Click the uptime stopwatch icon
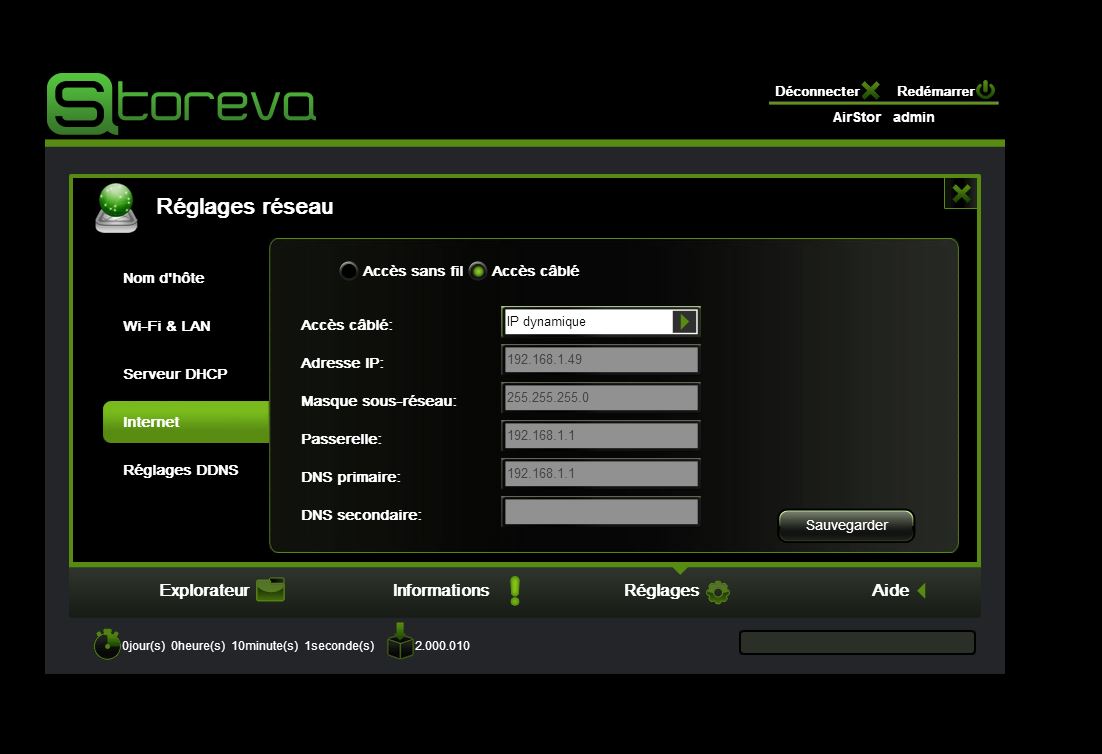The image size is (1102, 754). pyautogui.click(x=106, y=644)
